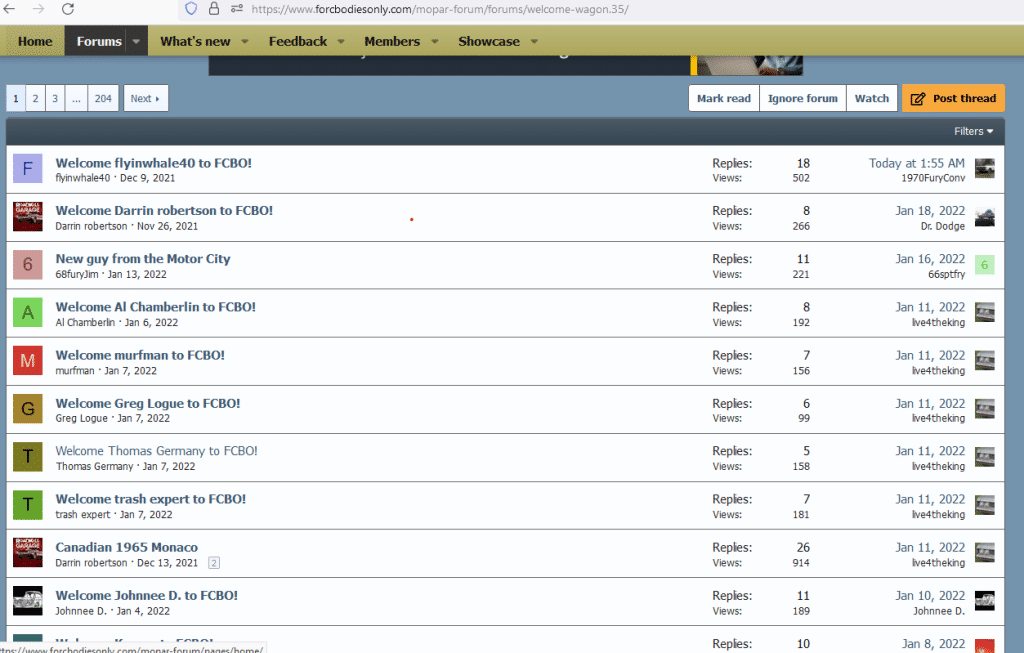
Task: Click Al Chamberlin's green A avatar
Action: pyautogui.click(x=28, y=313)
